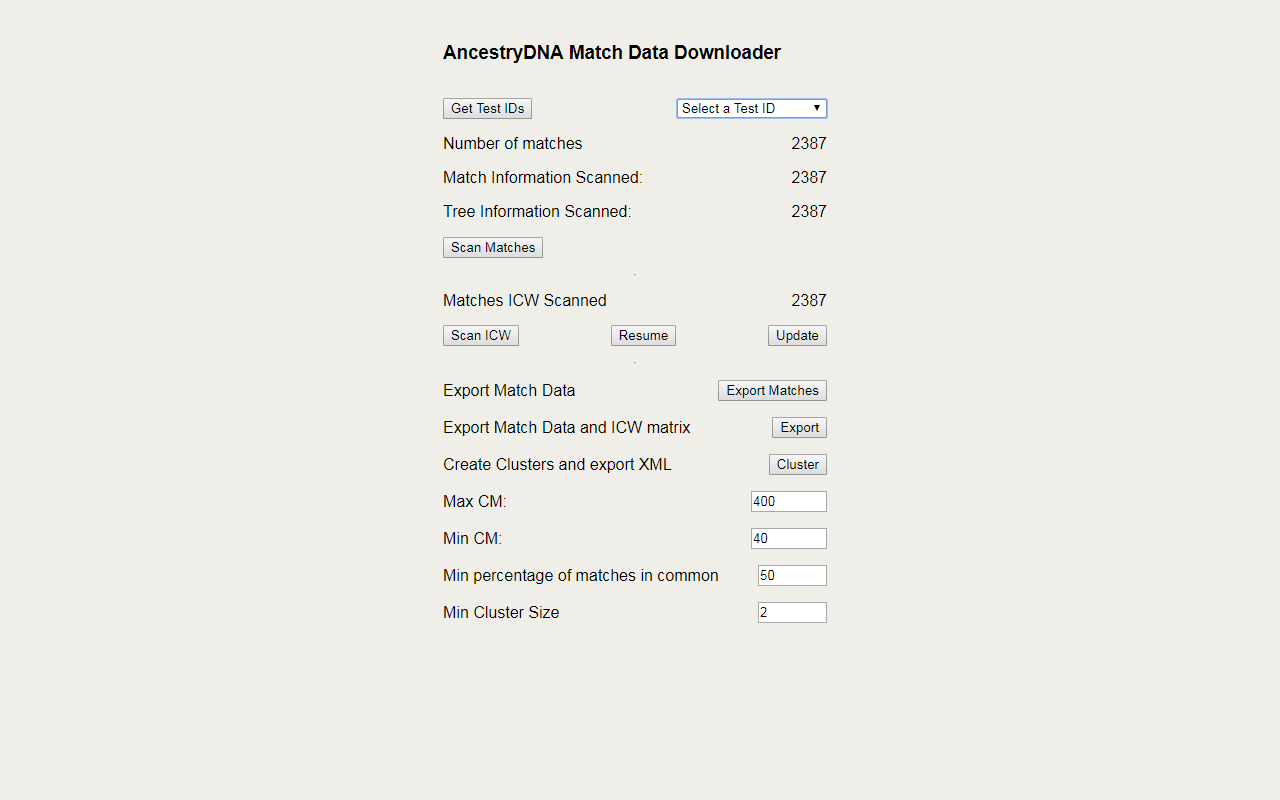Click the Min Cluster Size input box
Viewport: 1280px width, 800px height.
coord(791,612)
